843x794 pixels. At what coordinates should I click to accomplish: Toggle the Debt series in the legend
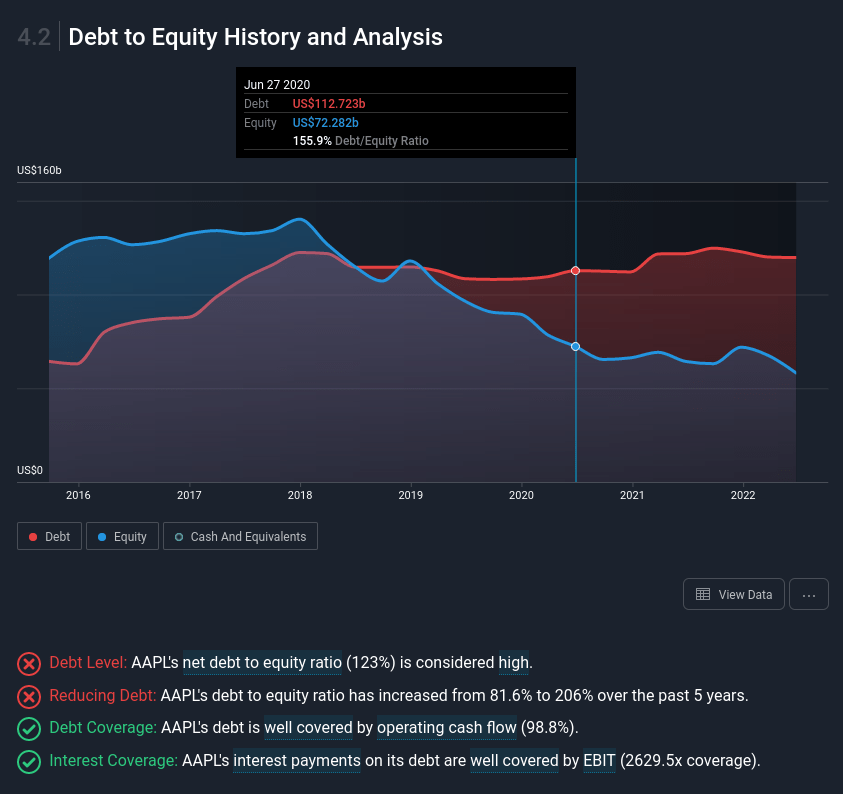click(48, 536)
